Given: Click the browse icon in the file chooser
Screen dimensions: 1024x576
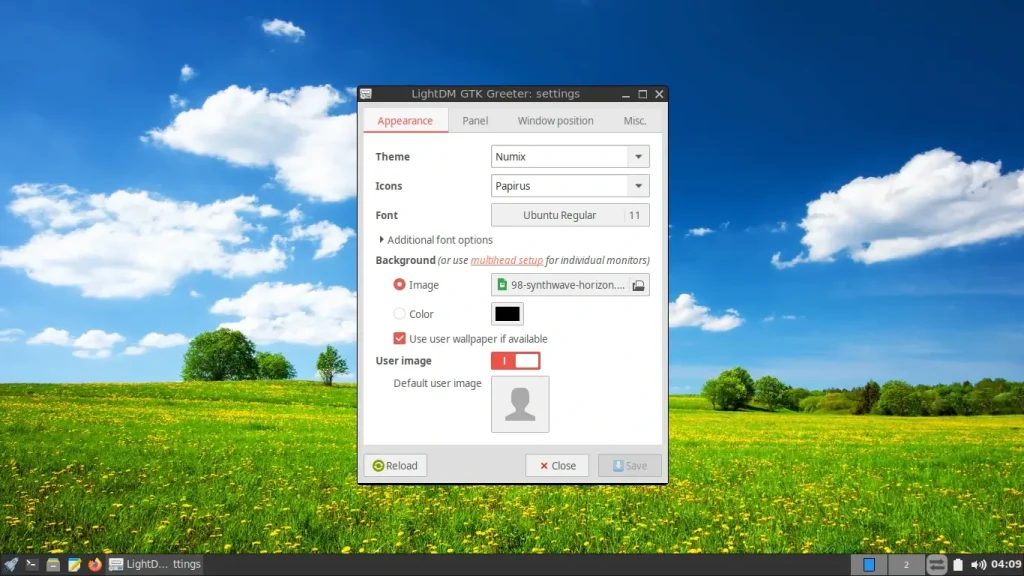Looking at the screenshot, I should pos(638,285).
